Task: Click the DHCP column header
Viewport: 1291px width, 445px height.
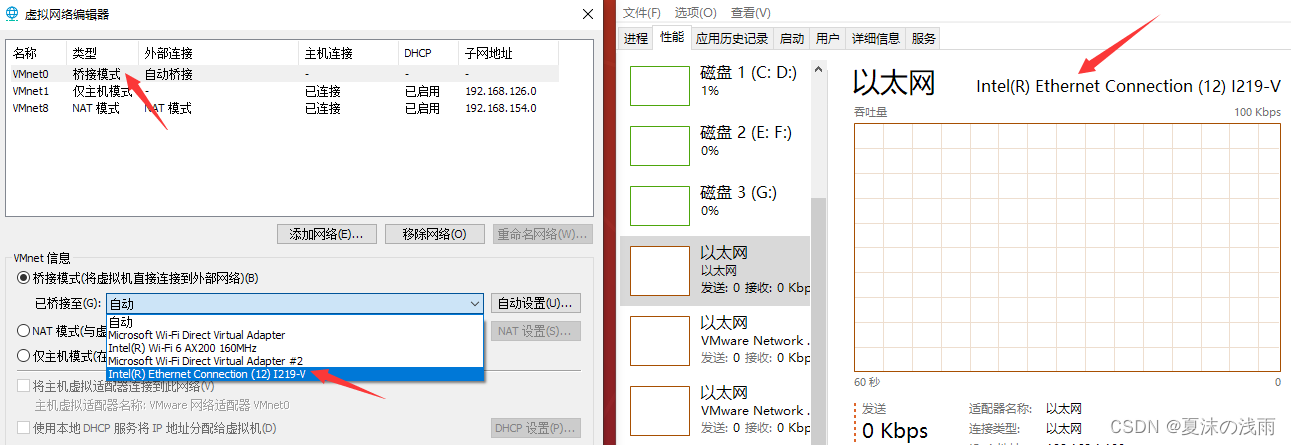Action: (429, 53)
